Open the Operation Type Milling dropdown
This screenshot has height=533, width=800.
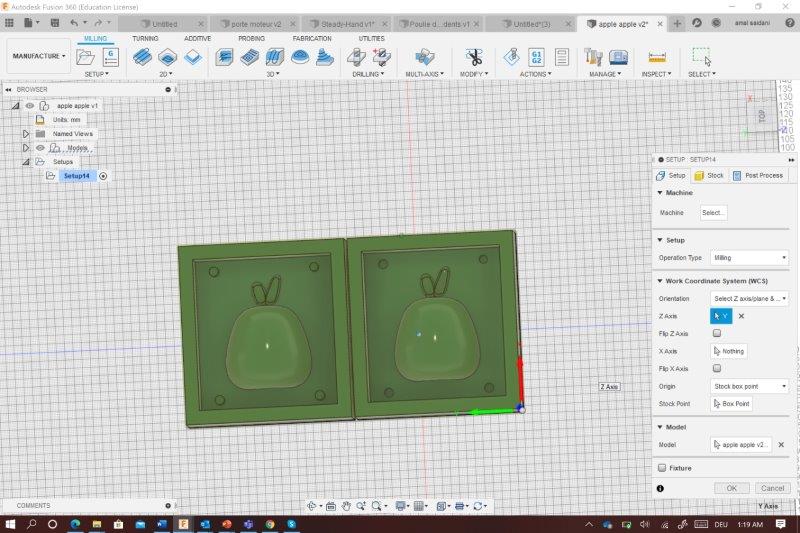[x=749, y=258]
